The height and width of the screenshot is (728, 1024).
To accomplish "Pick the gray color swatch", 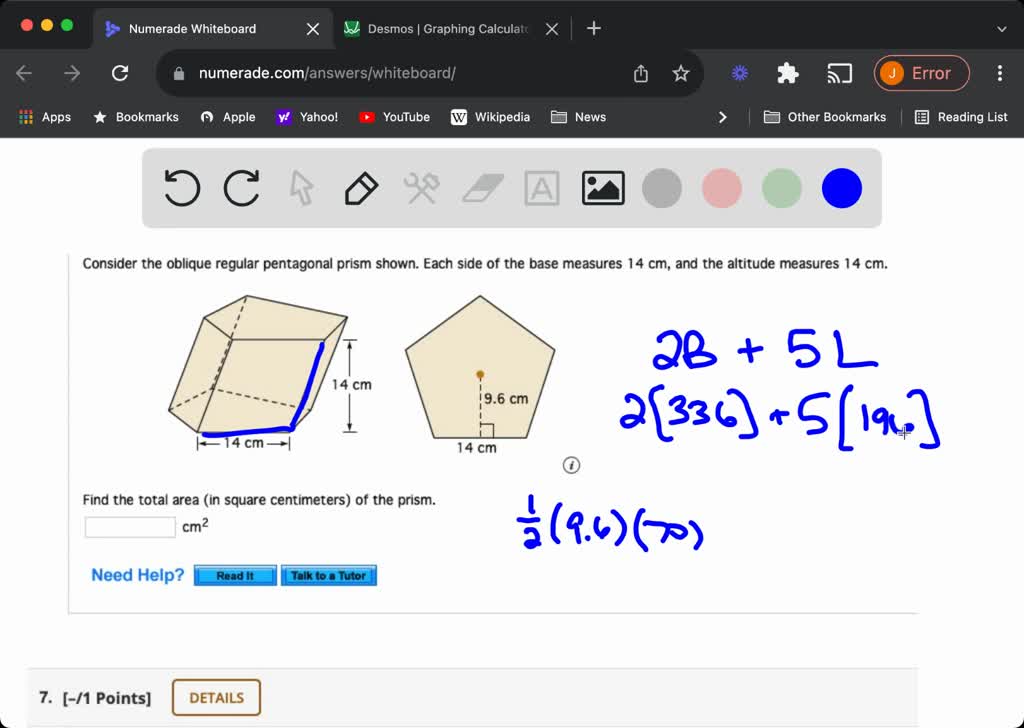I will pos(662,188).
